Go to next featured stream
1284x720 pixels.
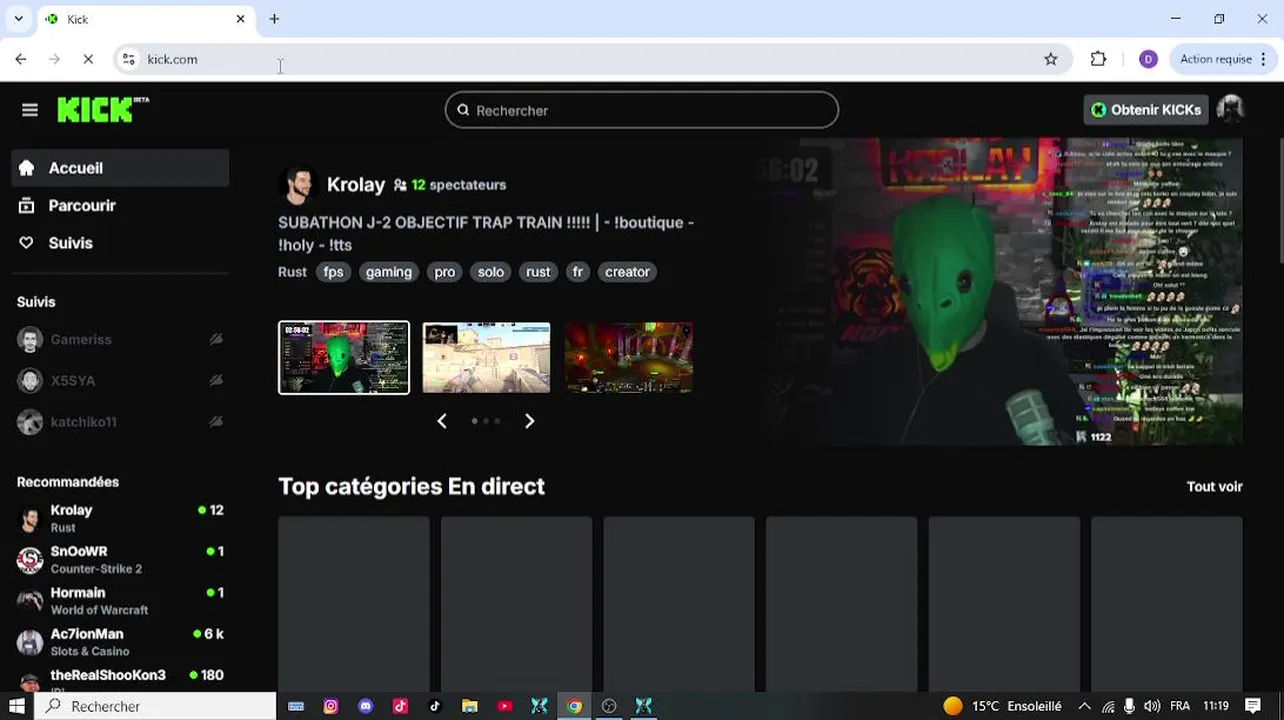(530, 421)
